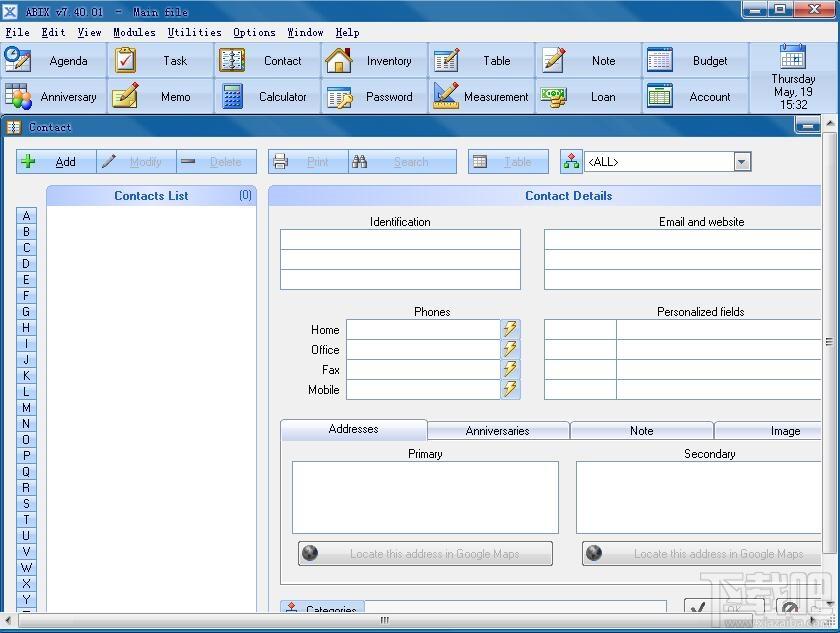This screenshot has width=840, height=633.
Task: Click the Mobile phone dial lightning icon
Action: [x=511, y=389]
